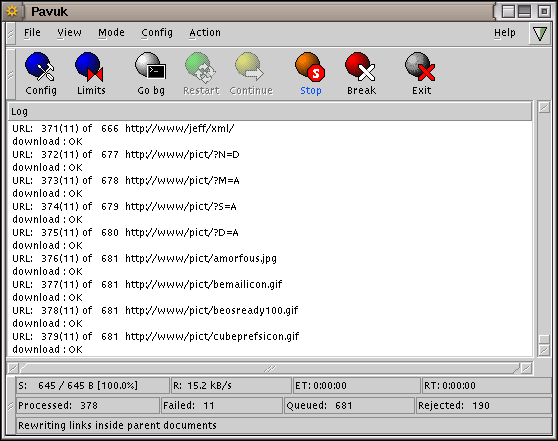Stop the download with Stop icon
Viewport: 558px width, 441px height.
tap(311, 74)
